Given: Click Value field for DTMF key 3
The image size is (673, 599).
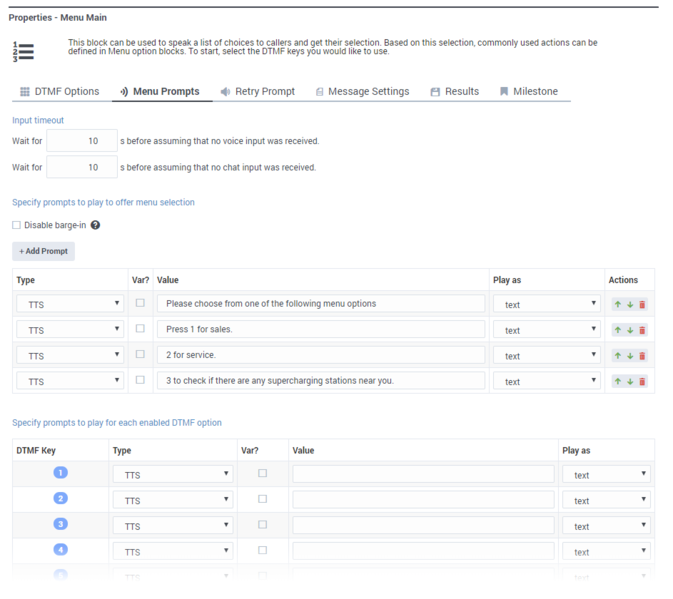Looking at the screenshot, I should point(423,526).
